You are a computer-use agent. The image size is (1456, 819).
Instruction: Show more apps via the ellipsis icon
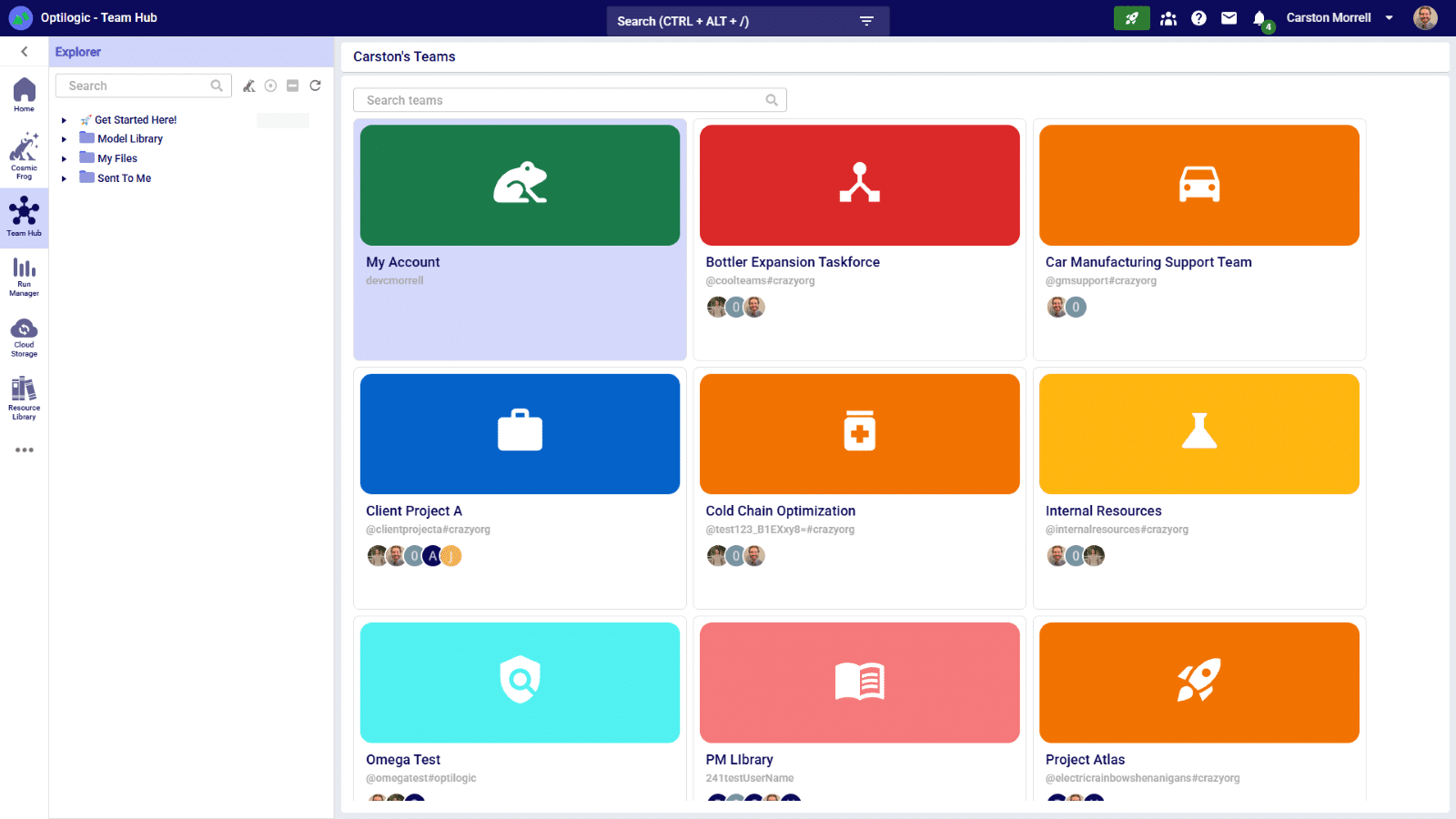tap(24, 450)
